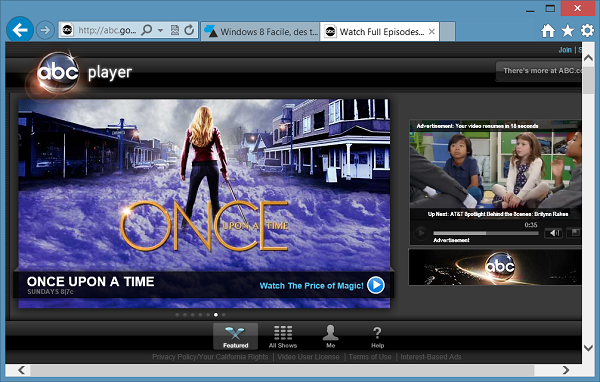Toggle full screen video icon
Image resolution: width=600 pixels, height=382 pixels.
coord(574,232)
